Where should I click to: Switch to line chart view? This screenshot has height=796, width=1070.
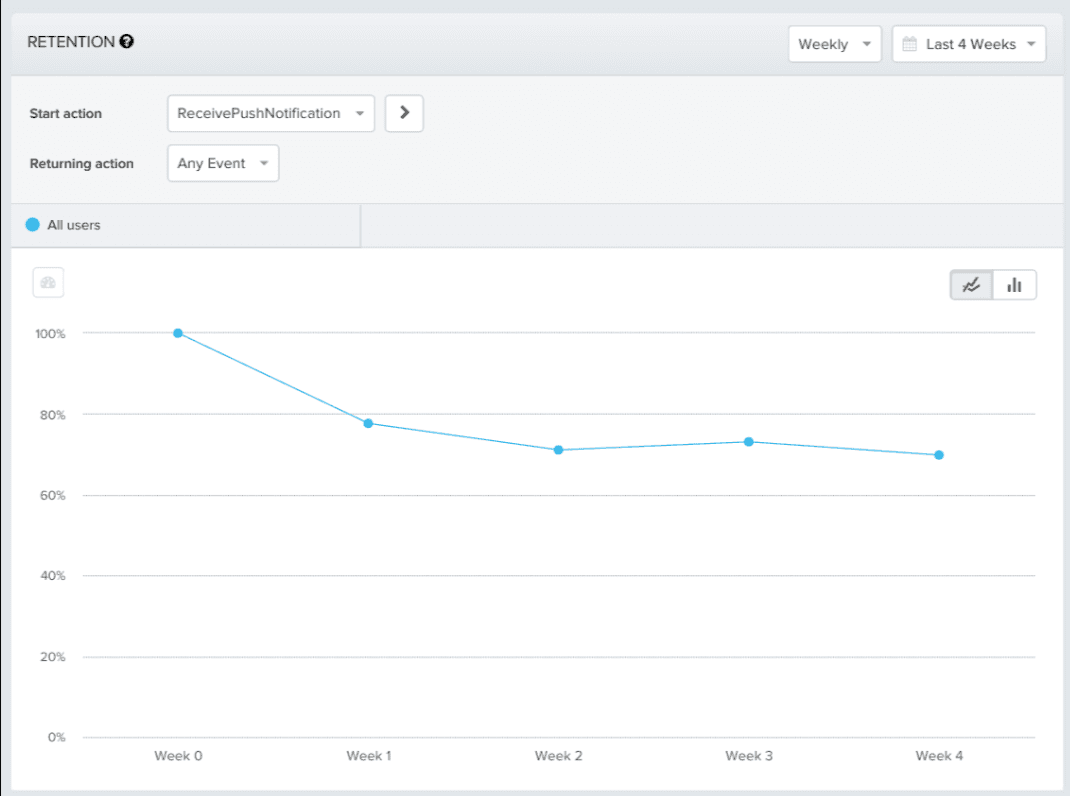tap(971, 285)
